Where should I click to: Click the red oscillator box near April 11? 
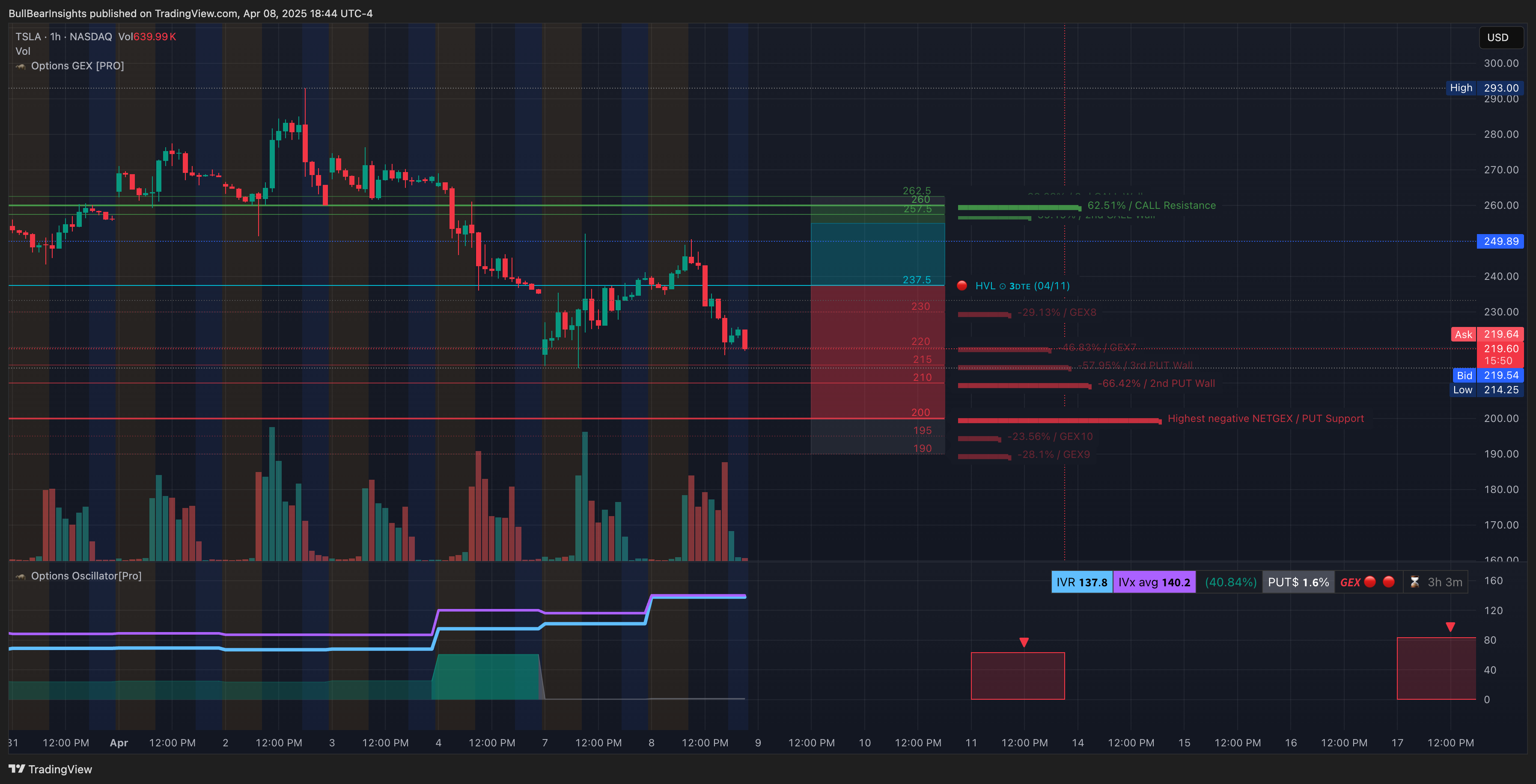click(1018, 676)
